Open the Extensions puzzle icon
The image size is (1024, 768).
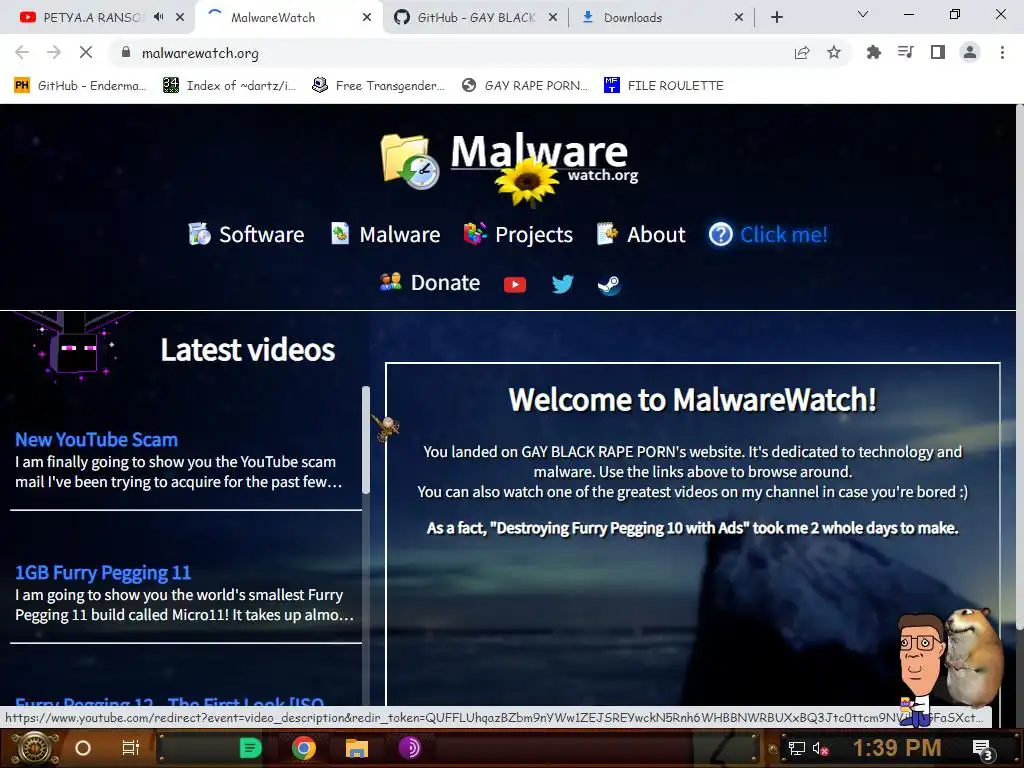(873, 53)
